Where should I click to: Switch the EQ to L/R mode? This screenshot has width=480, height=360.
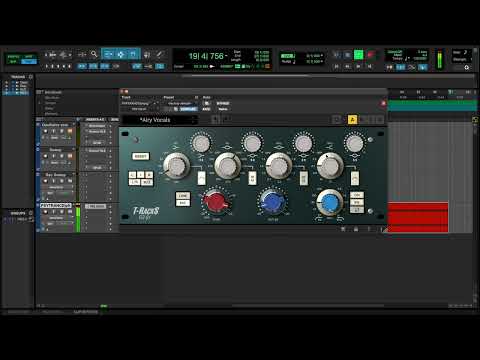coord(135,182)
